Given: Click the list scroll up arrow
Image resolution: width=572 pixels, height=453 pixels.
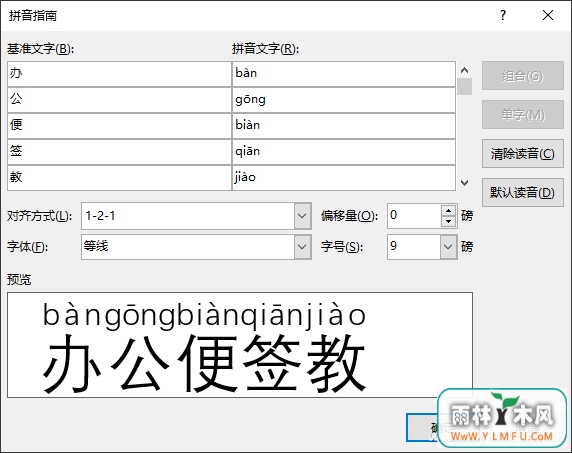Looking at the screenshot, I should (x=464, y=70).
